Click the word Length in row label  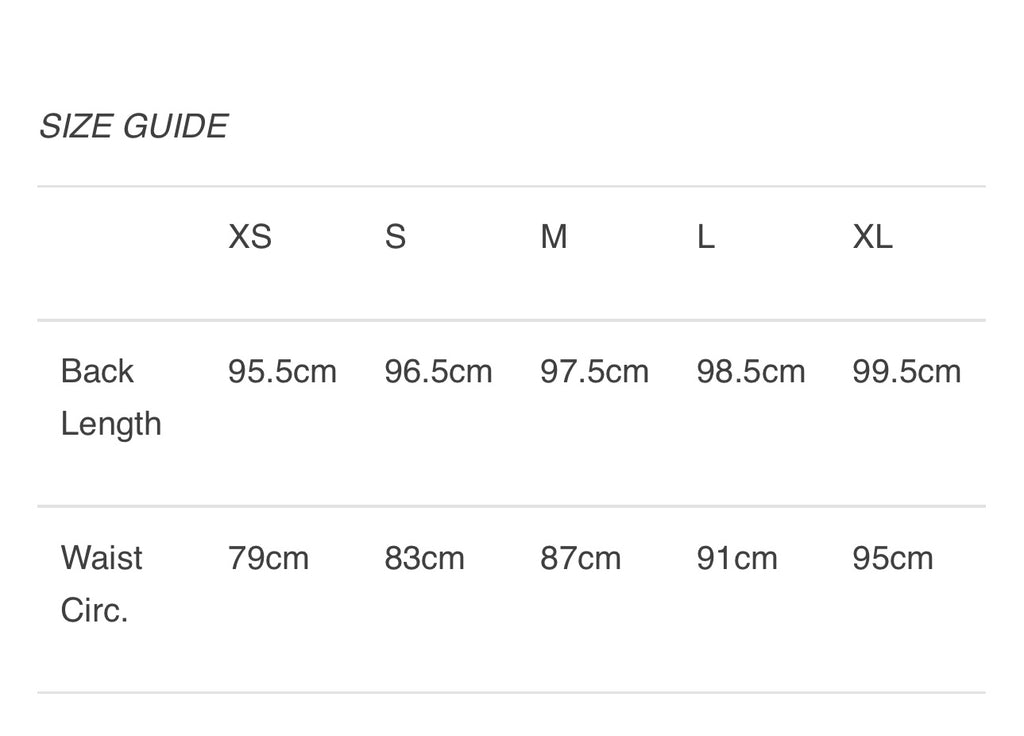point(110,424)
